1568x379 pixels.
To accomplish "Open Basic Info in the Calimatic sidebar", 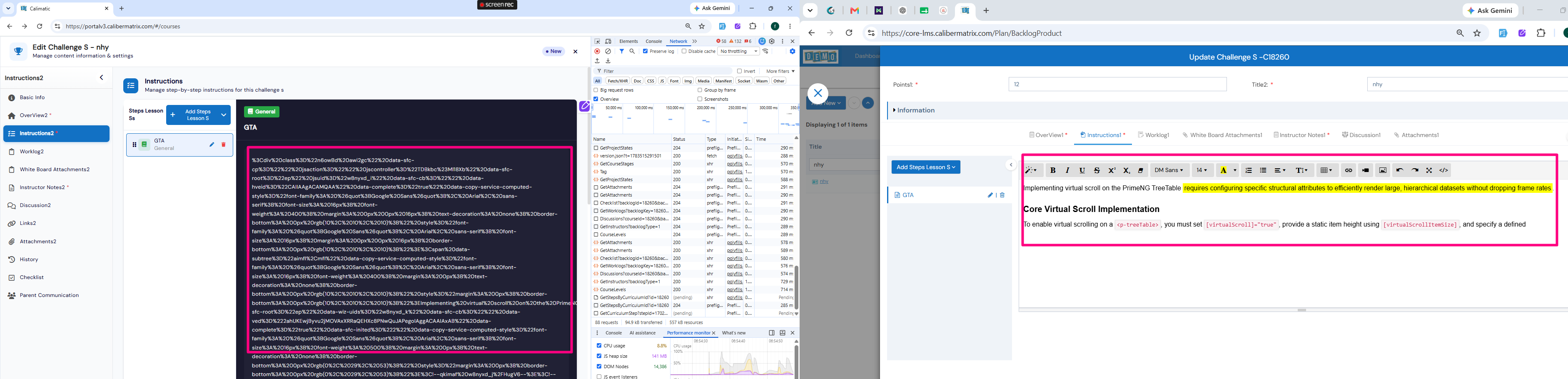I will click(32, 97).
